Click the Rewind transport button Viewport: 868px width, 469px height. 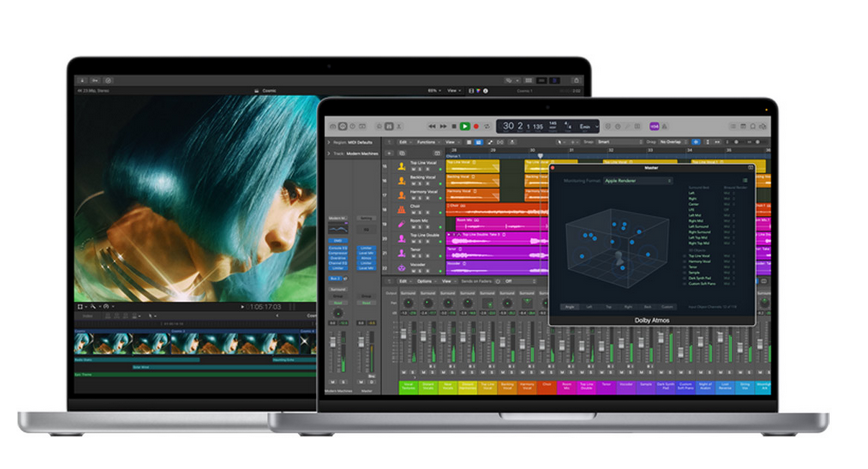(x=432, y=127)
